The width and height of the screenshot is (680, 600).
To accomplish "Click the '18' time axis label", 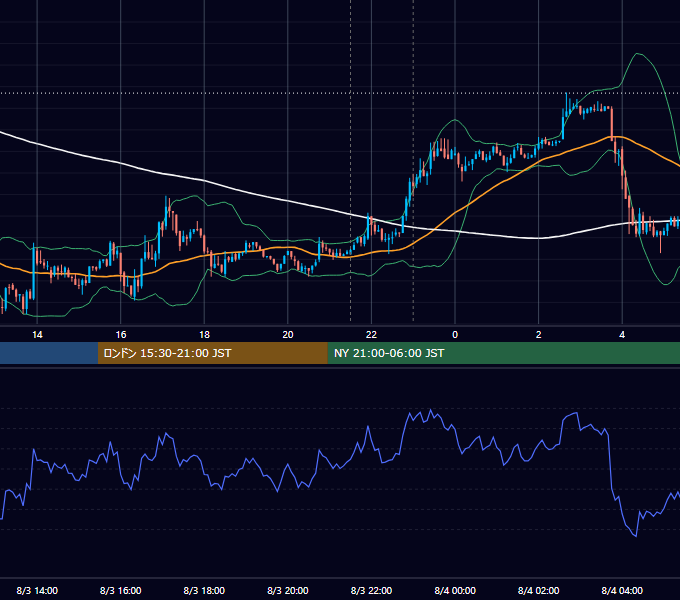I will [x=204, y=335].
